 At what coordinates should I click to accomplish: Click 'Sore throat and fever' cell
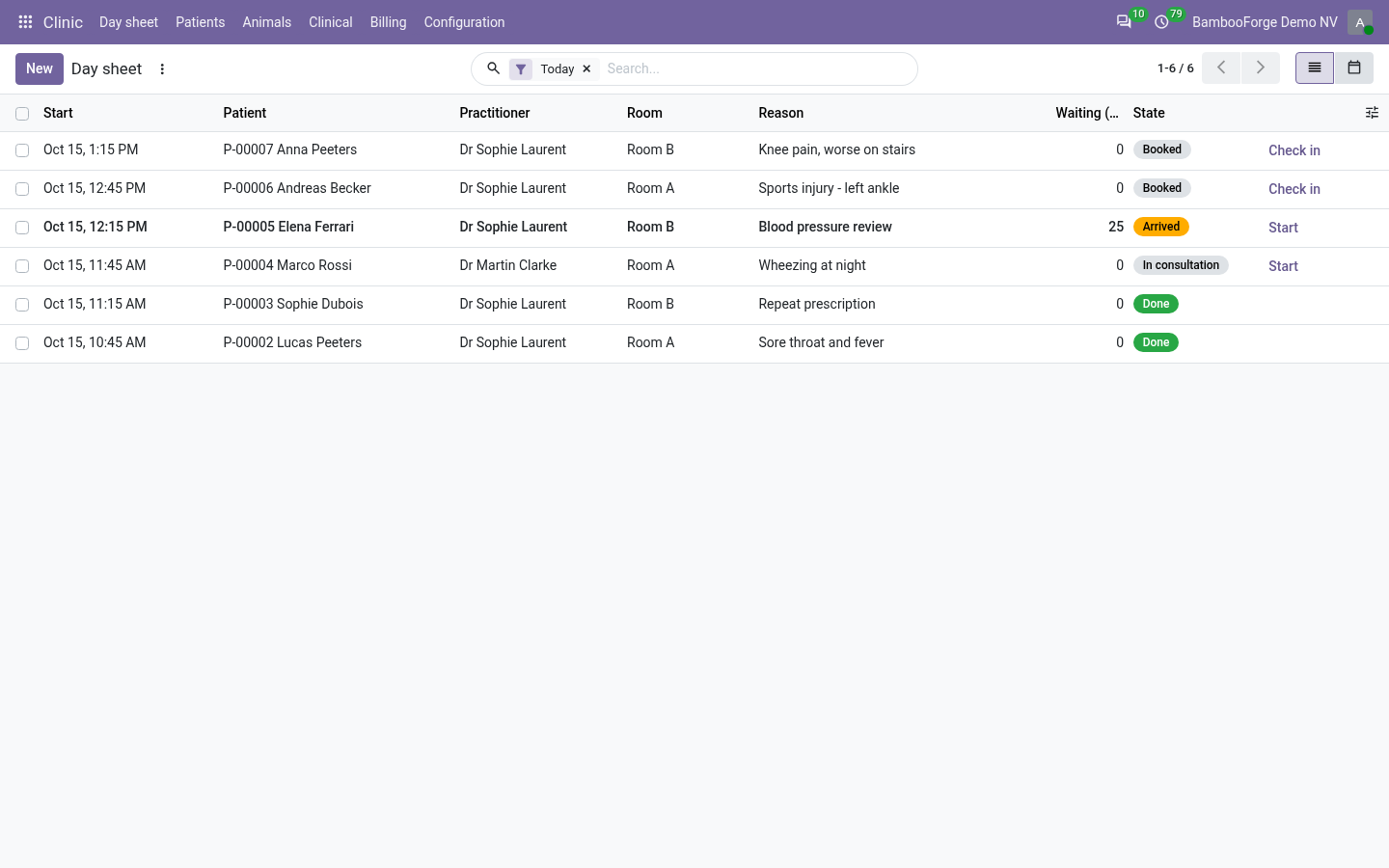click(821, 342)
